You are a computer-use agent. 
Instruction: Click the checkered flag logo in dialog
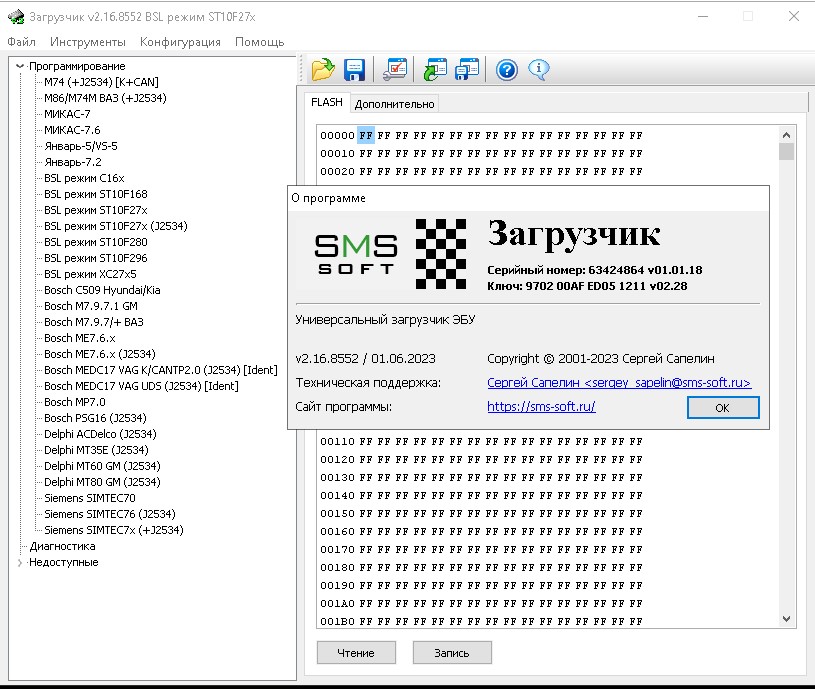coord(441,253)
